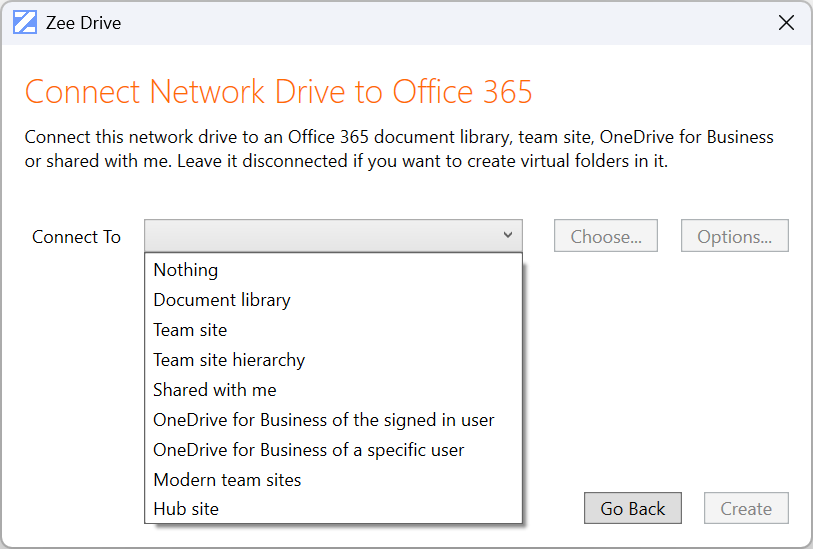Screen dimensions: 813x549
Task: Choose OneDrive for Business of signed in user
Action: 324,420
